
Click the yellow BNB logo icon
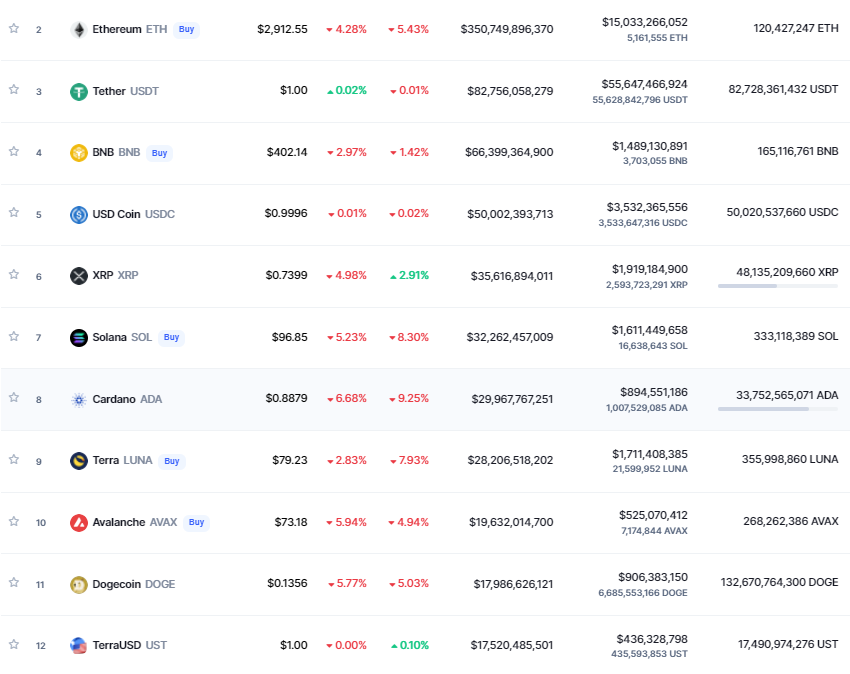pyautogui.click(x=79, y=153)
